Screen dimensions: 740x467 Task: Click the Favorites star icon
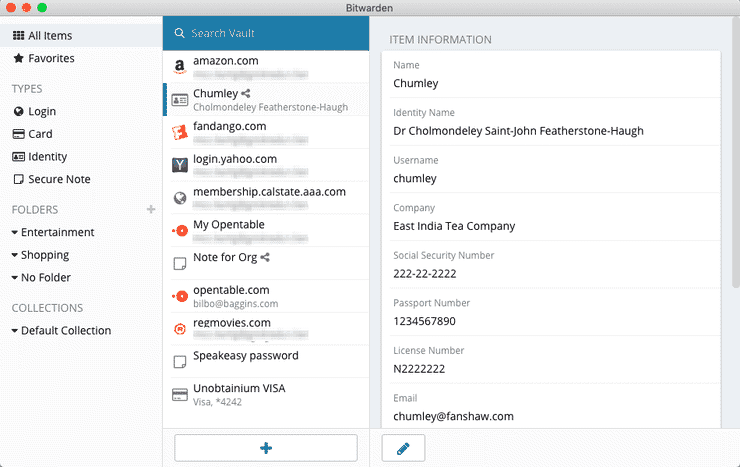pos(18,58)
